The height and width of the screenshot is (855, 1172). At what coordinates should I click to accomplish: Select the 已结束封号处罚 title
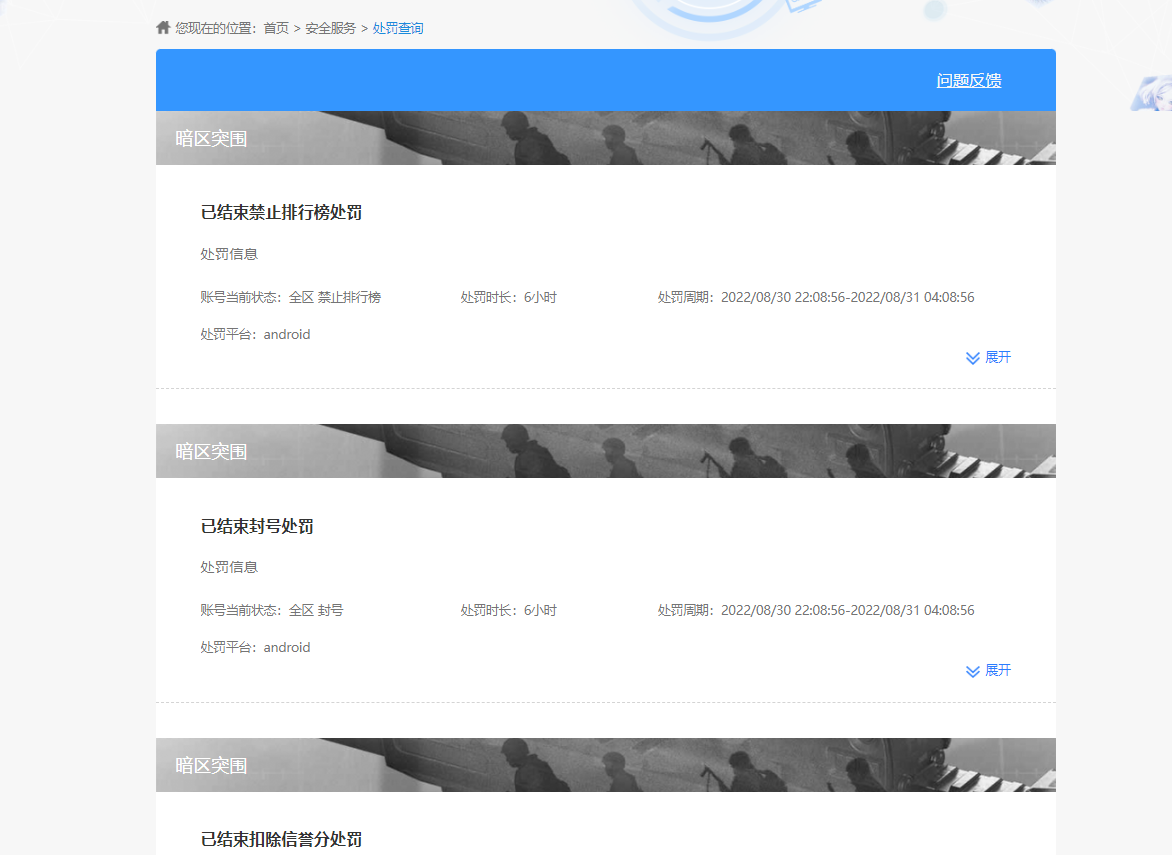point(256,526)
